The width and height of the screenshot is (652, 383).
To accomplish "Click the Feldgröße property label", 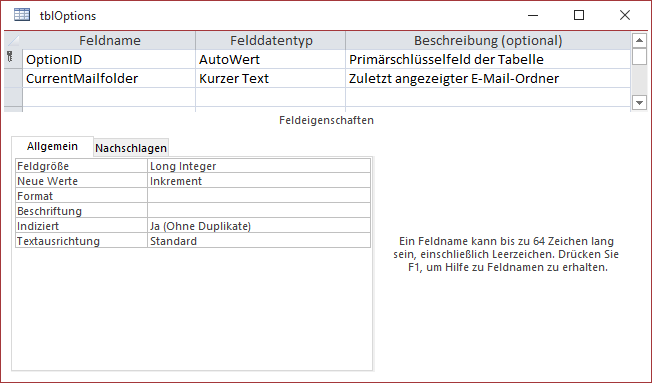I will pos(82,166).
